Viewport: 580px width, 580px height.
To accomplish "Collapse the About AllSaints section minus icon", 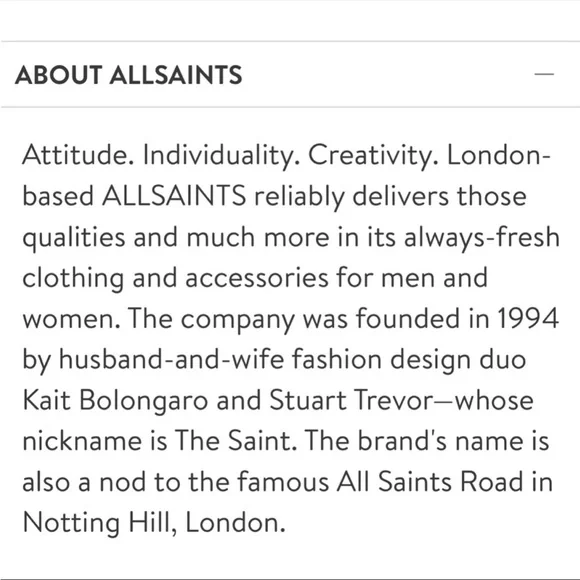I will coord(544,74).
